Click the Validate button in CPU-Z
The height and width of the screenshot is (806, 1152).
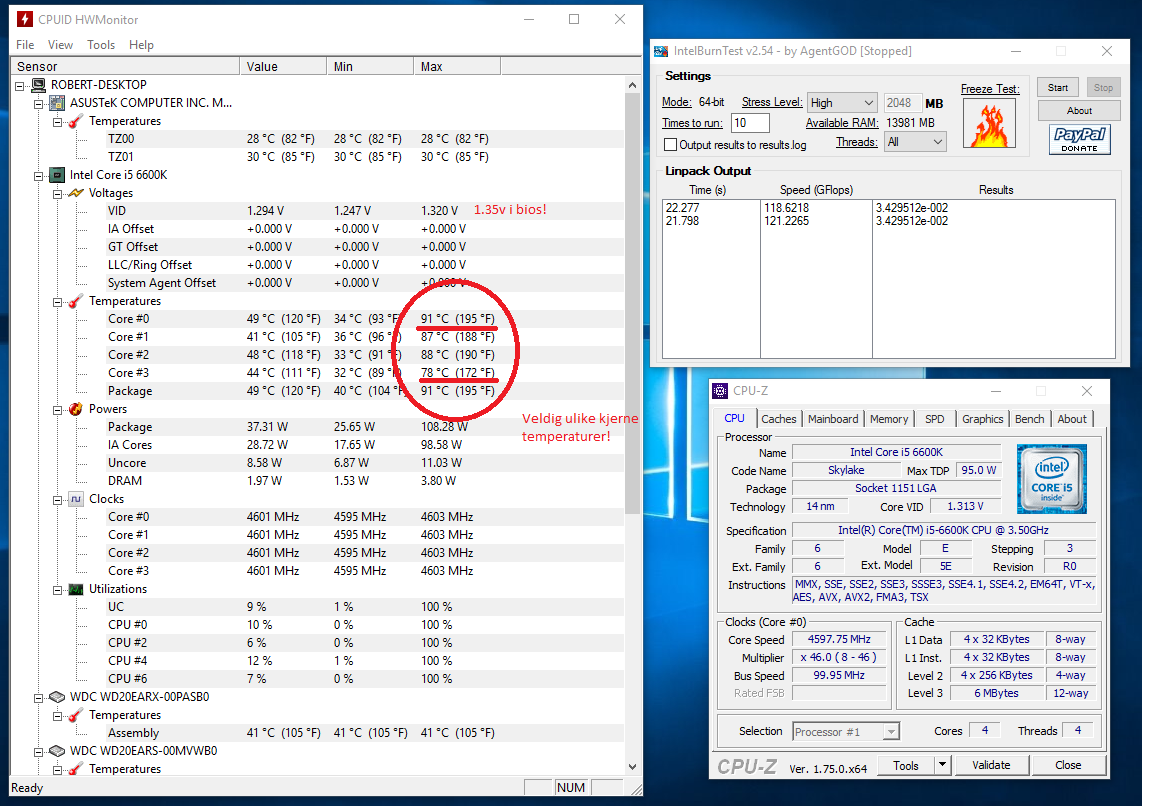click(x=991, y=765)
